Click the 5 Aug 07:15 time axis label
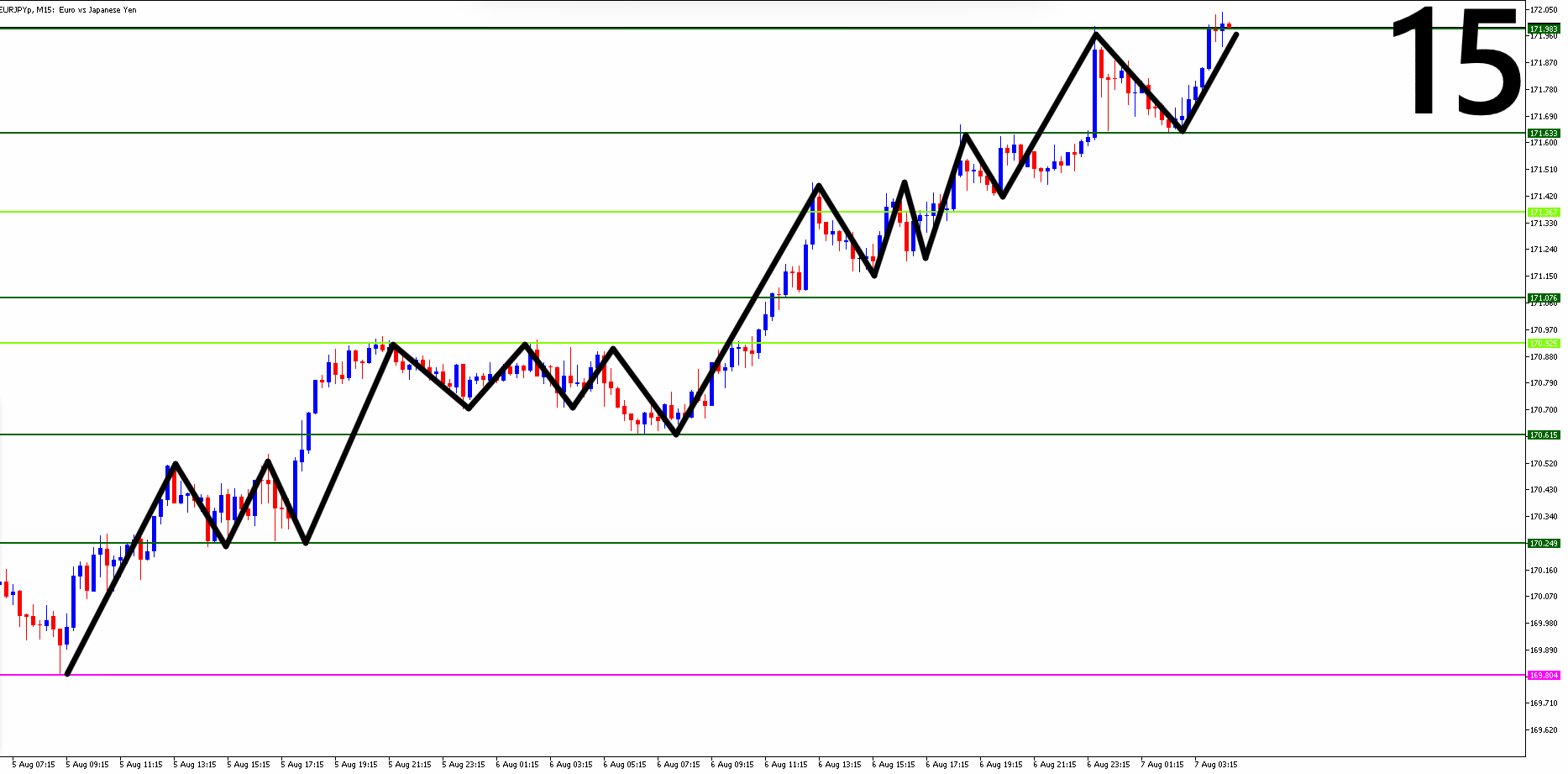 [x=34, y=765]
